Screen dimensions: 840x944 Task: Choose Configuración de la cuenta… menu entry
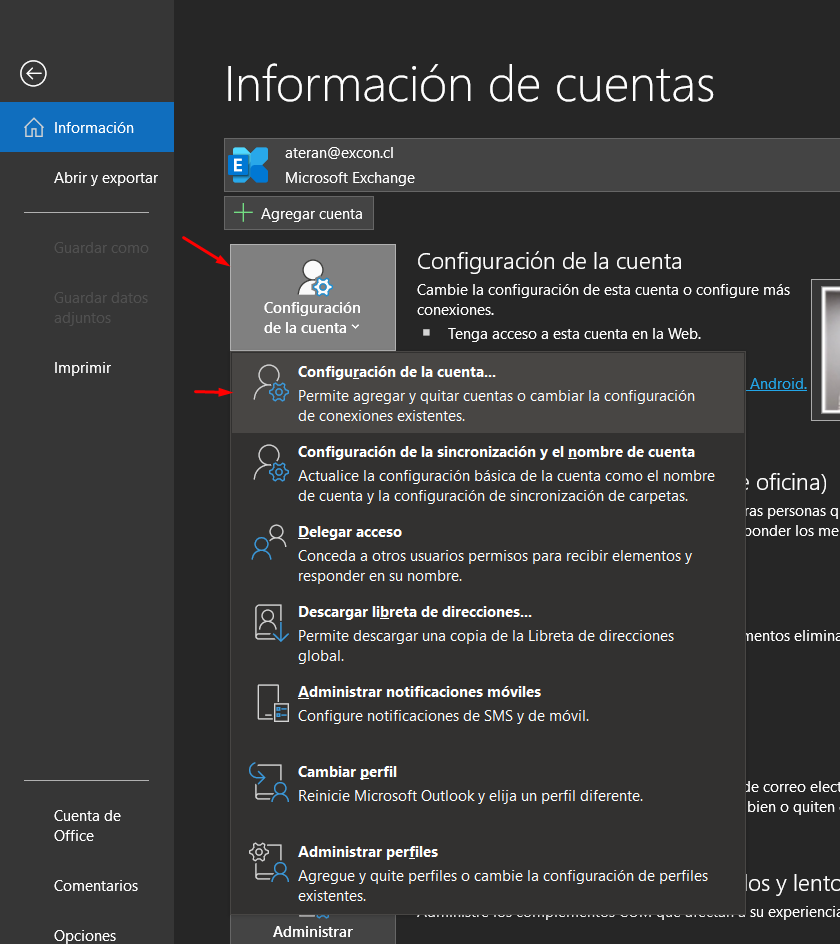pos(488,393)
